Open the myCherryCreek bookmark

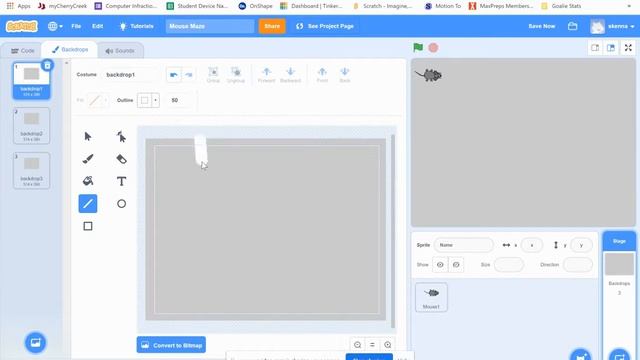pos(62,6)
